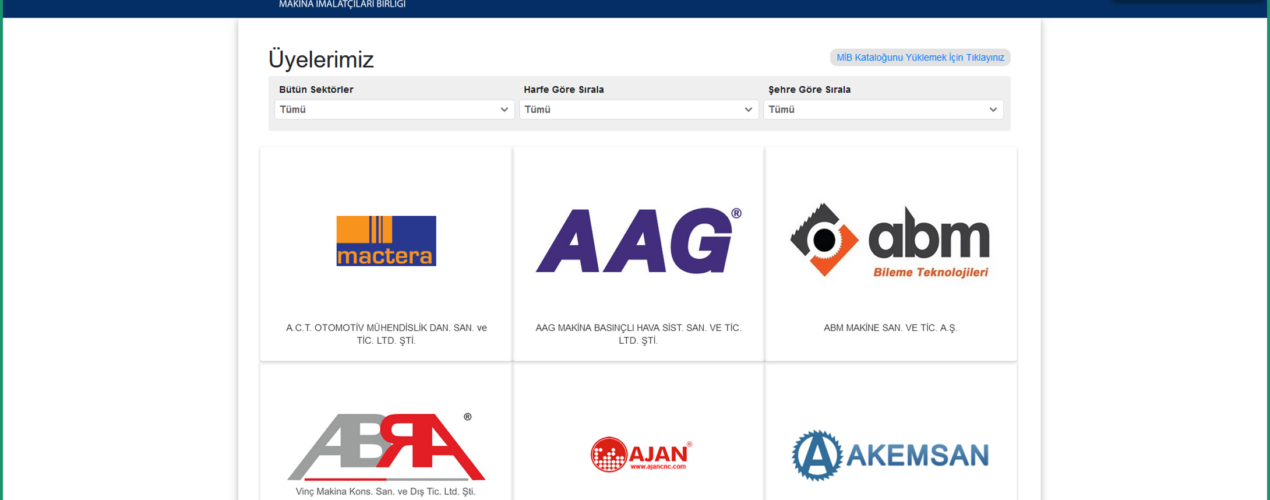Open the Harfe Göre Sırala dropdown
This screenshot has width=1270, height=500.
[639, 110]
